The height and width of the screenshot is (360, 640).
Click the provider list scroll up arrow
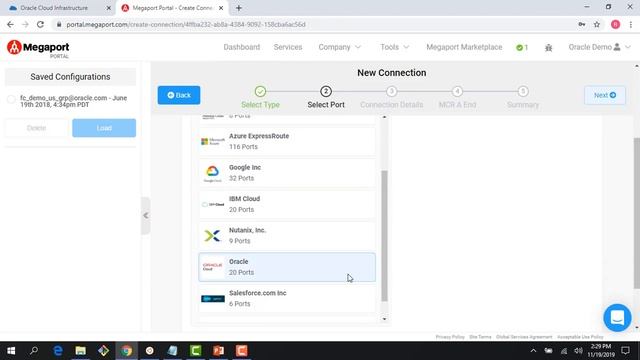click(384, 117)
